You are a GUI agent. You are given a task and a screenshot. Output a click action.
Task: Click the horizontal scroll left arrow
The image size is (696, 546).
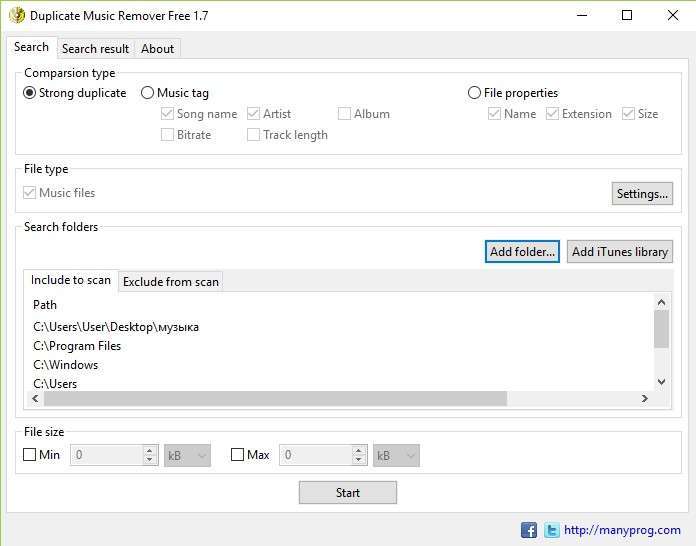tap(36, 399)
